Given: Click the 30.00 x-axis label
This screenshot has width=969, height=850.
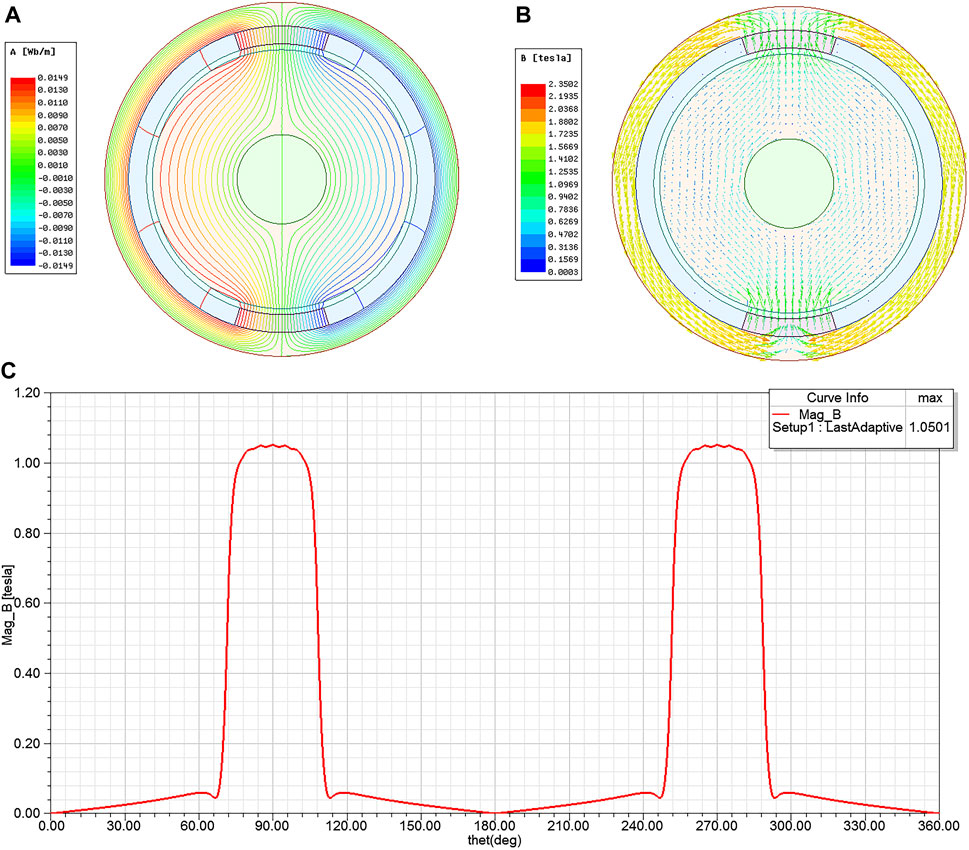Looking at the screenshot, I should [124, 826].
